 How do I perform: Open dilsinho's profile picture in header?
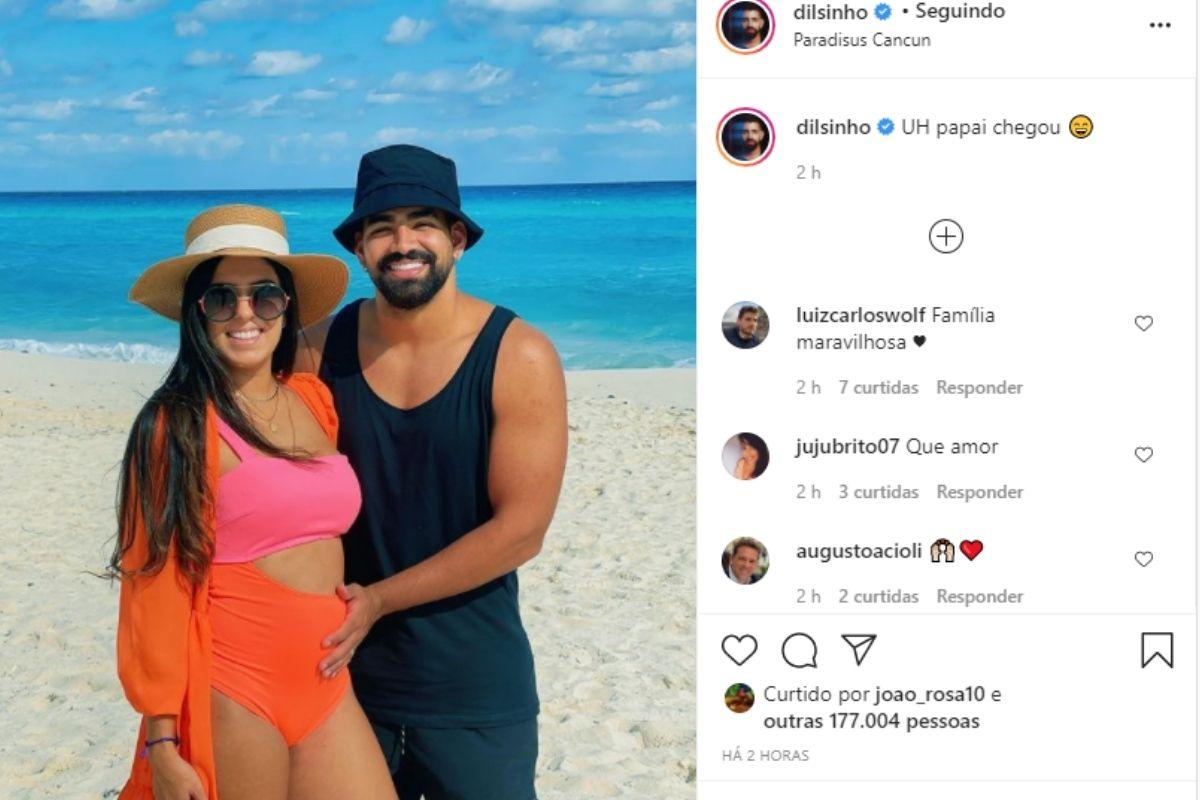pyautogui.click(x=745, y=26)
